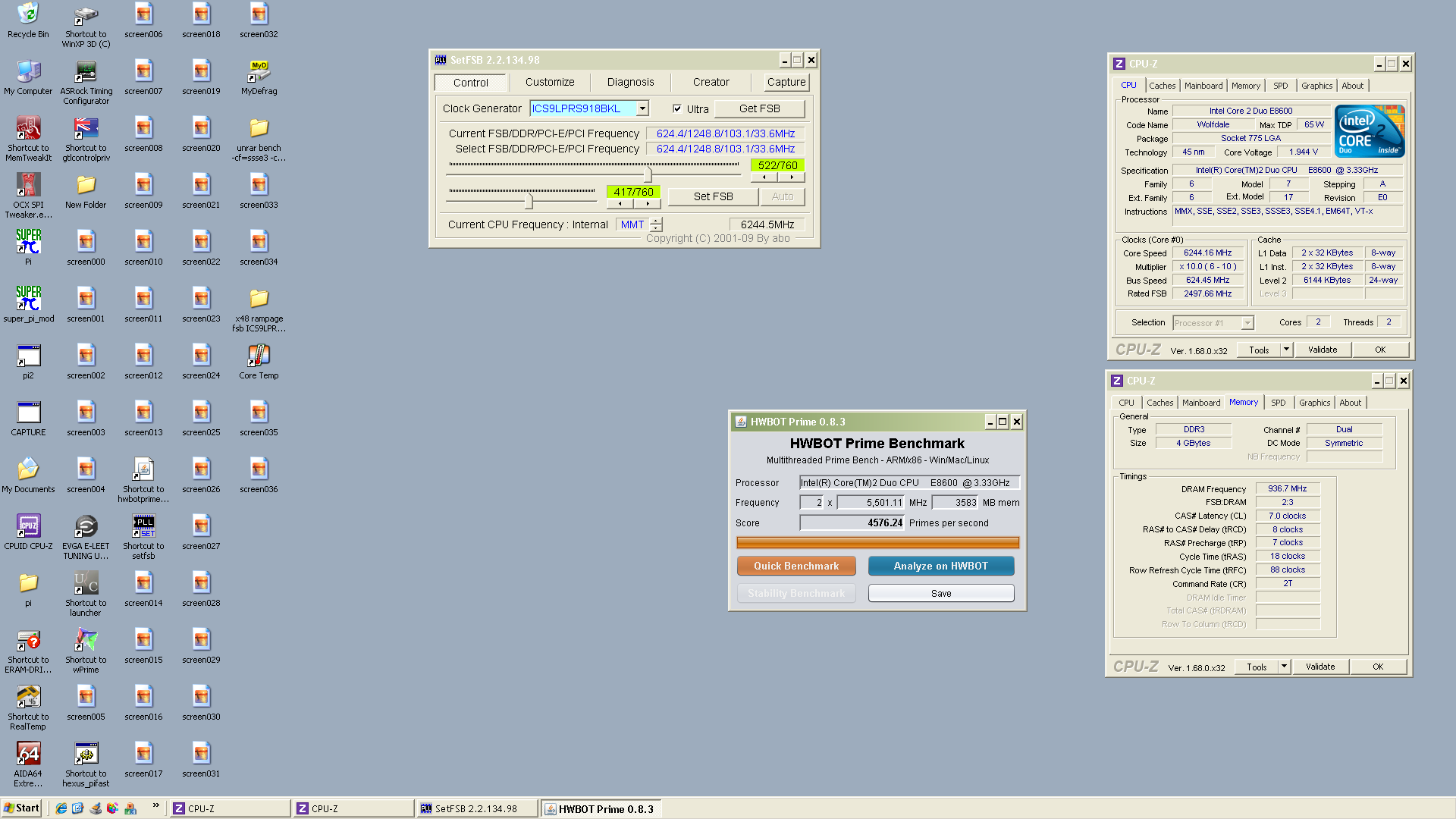Switch to SetFSB Diagnosis tab
The image size is (1456, 819).
(x=630, y=82)
